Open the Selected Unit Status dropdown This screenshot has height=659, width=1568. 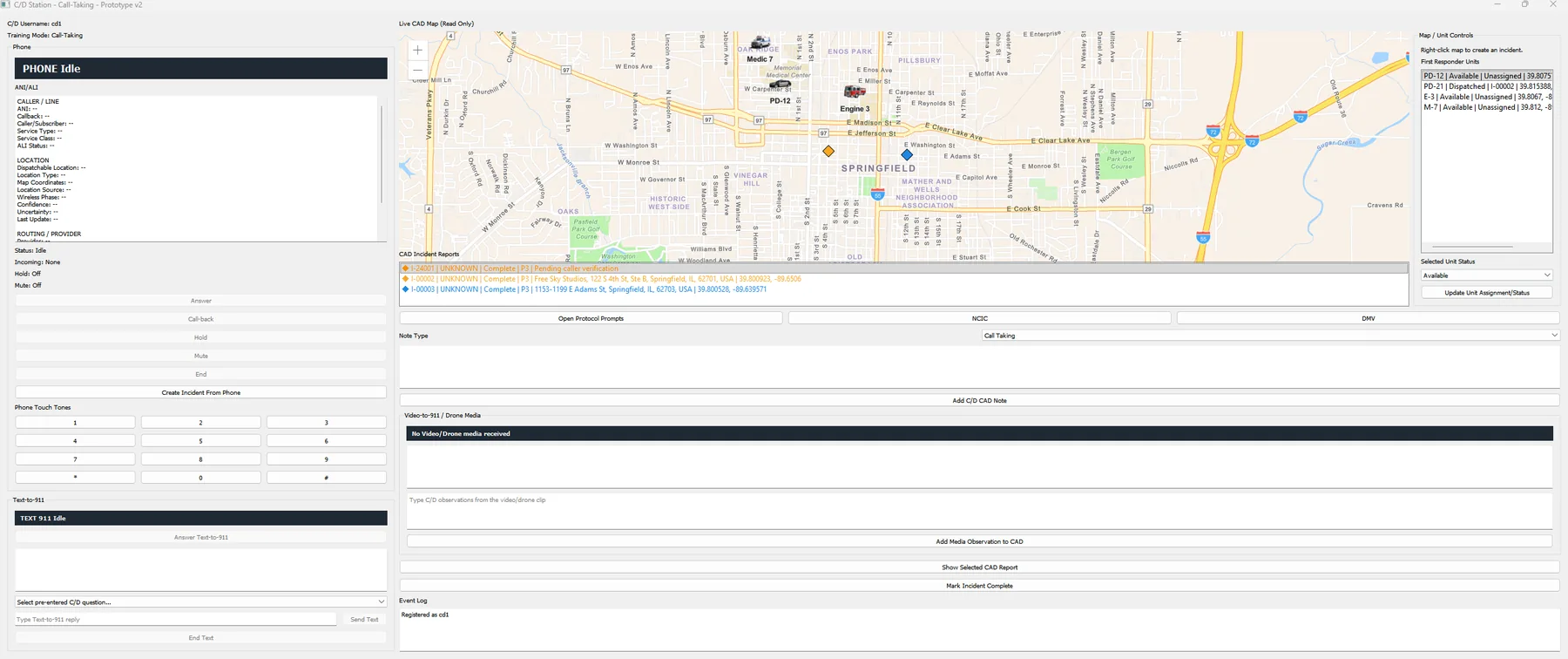click(x=1487, y=275)
